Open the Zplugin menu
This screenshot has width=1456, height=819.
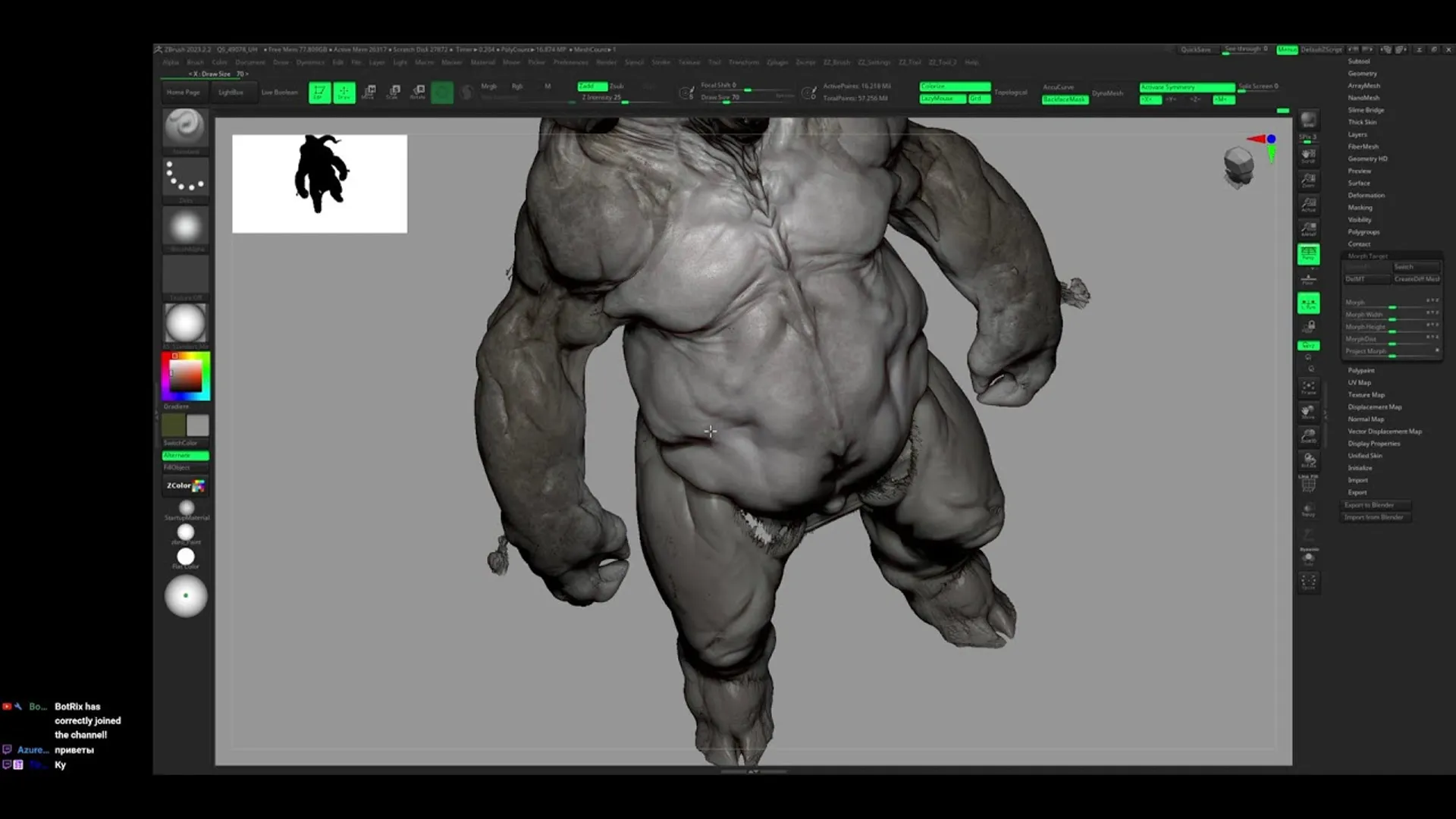pyautogui.click(x=777, y=62)
